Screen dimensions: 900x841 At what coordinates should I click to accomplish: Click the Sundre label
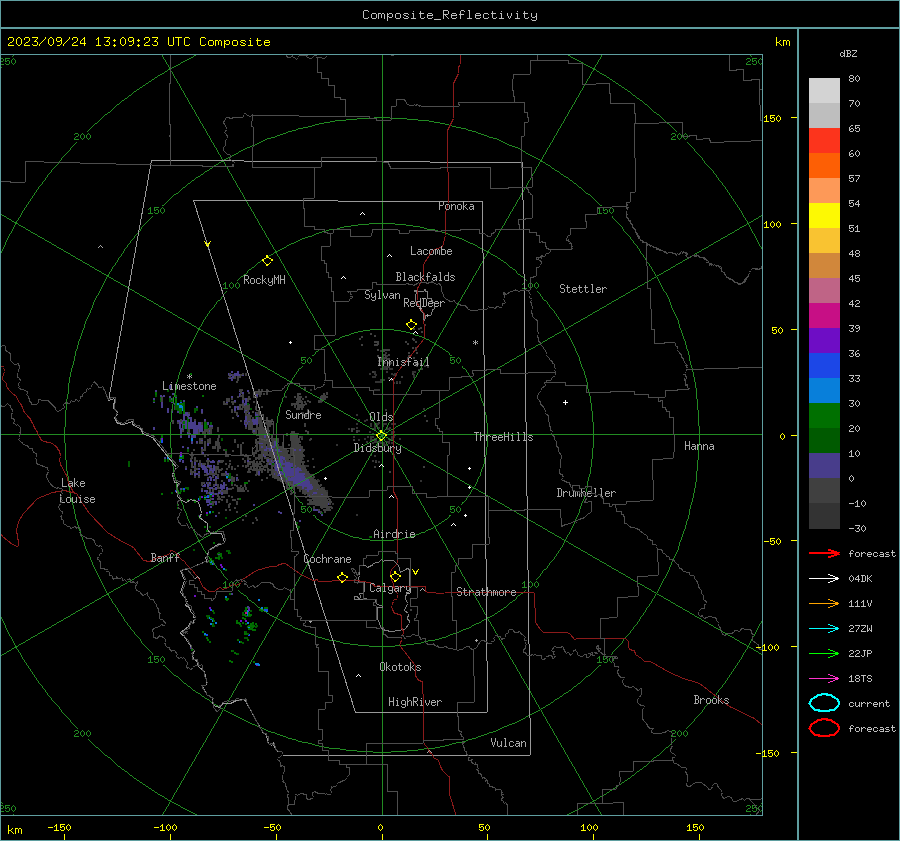(x=303, y=414)
